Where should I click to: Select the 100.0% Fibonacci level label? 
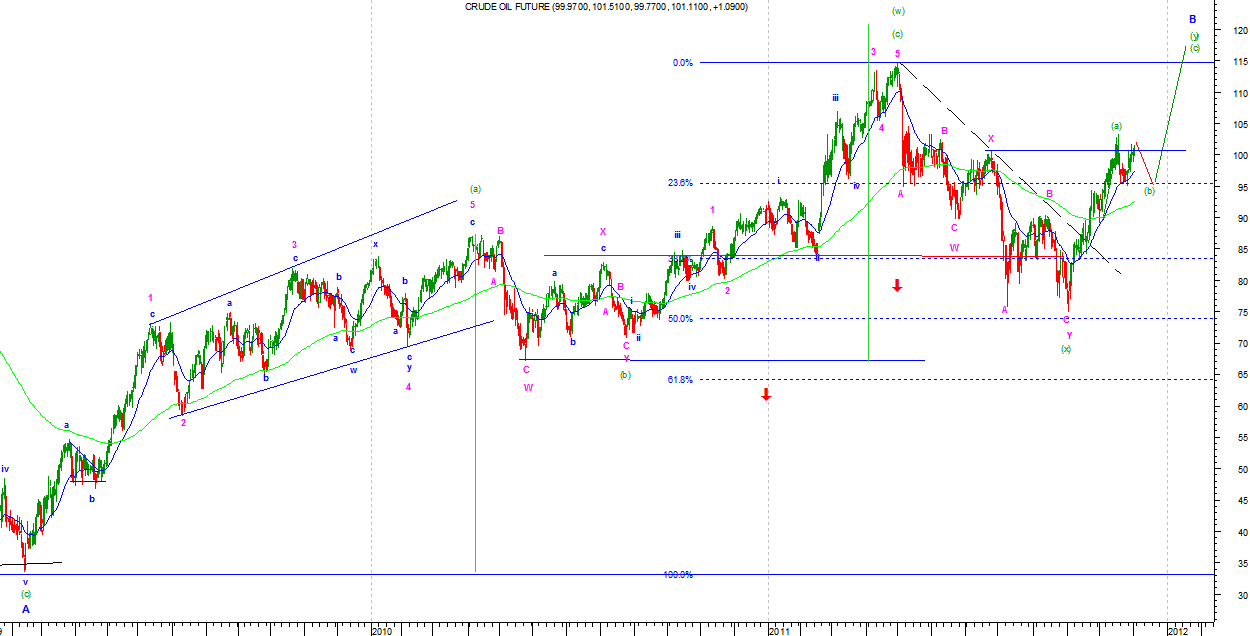679,575
